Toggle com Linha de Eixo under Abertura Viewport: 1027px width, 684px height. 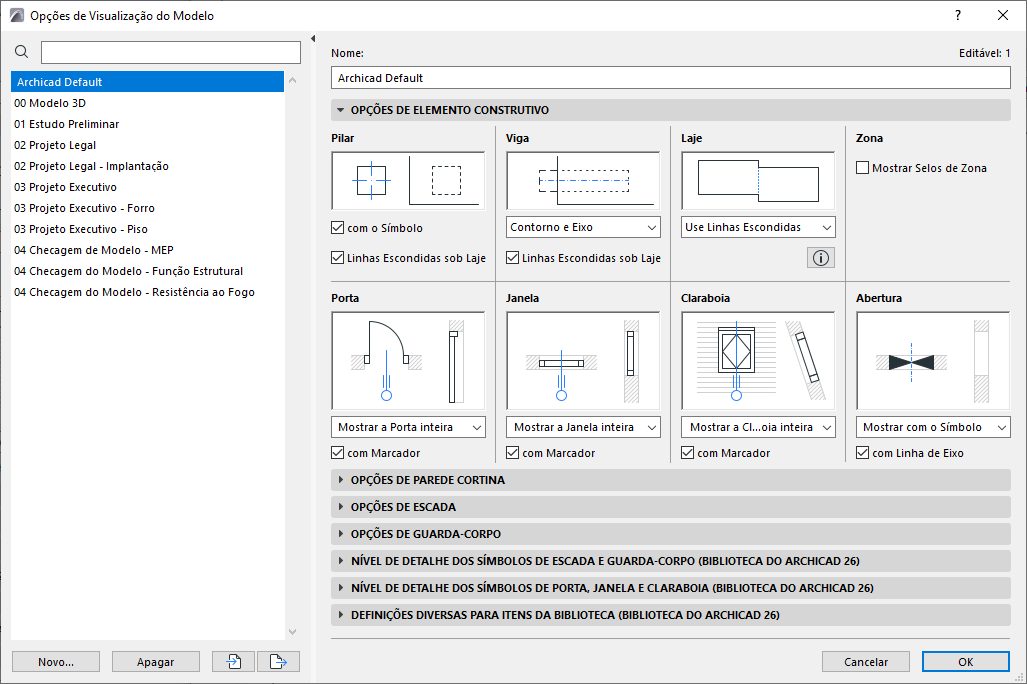pyautogui.click(x=862, y=452)
